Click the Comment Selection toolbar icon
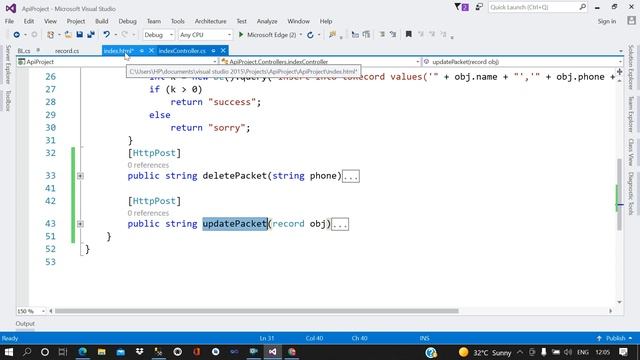Screen dimensions: 640x360 [x=382, y=35]
